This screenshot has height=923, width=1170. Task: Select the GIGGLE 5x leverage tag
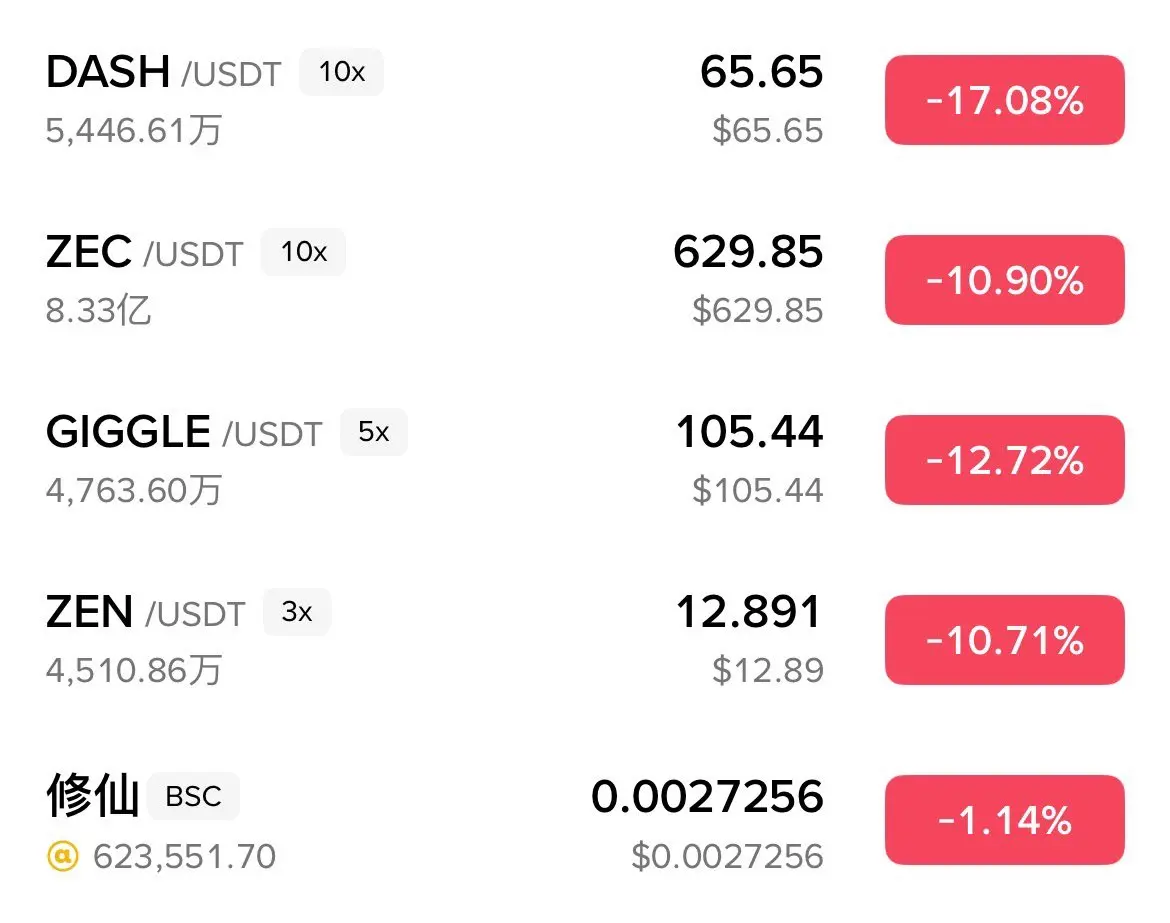pos(374,432)
